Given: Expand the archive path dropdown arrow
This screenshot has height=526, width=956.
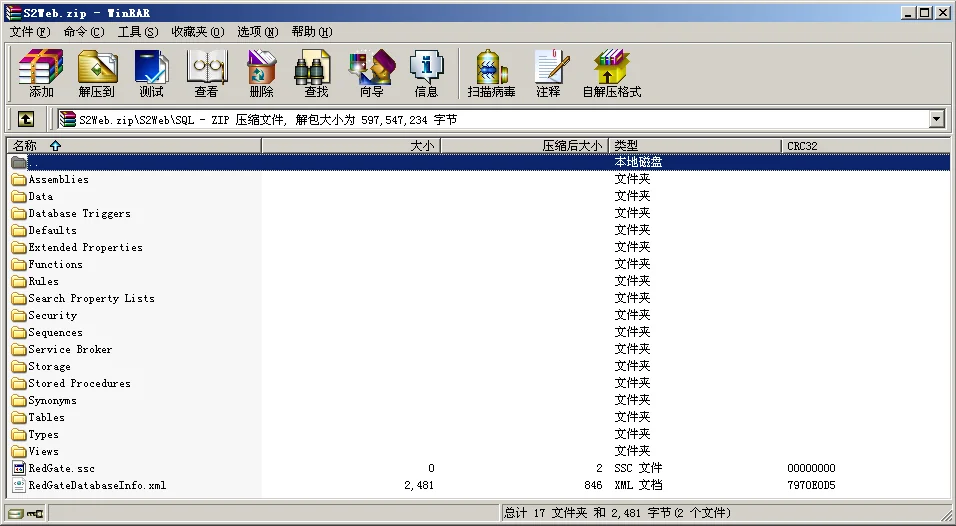Looking at the screenshot, I should pyautogui.click(x=937, y=120).
